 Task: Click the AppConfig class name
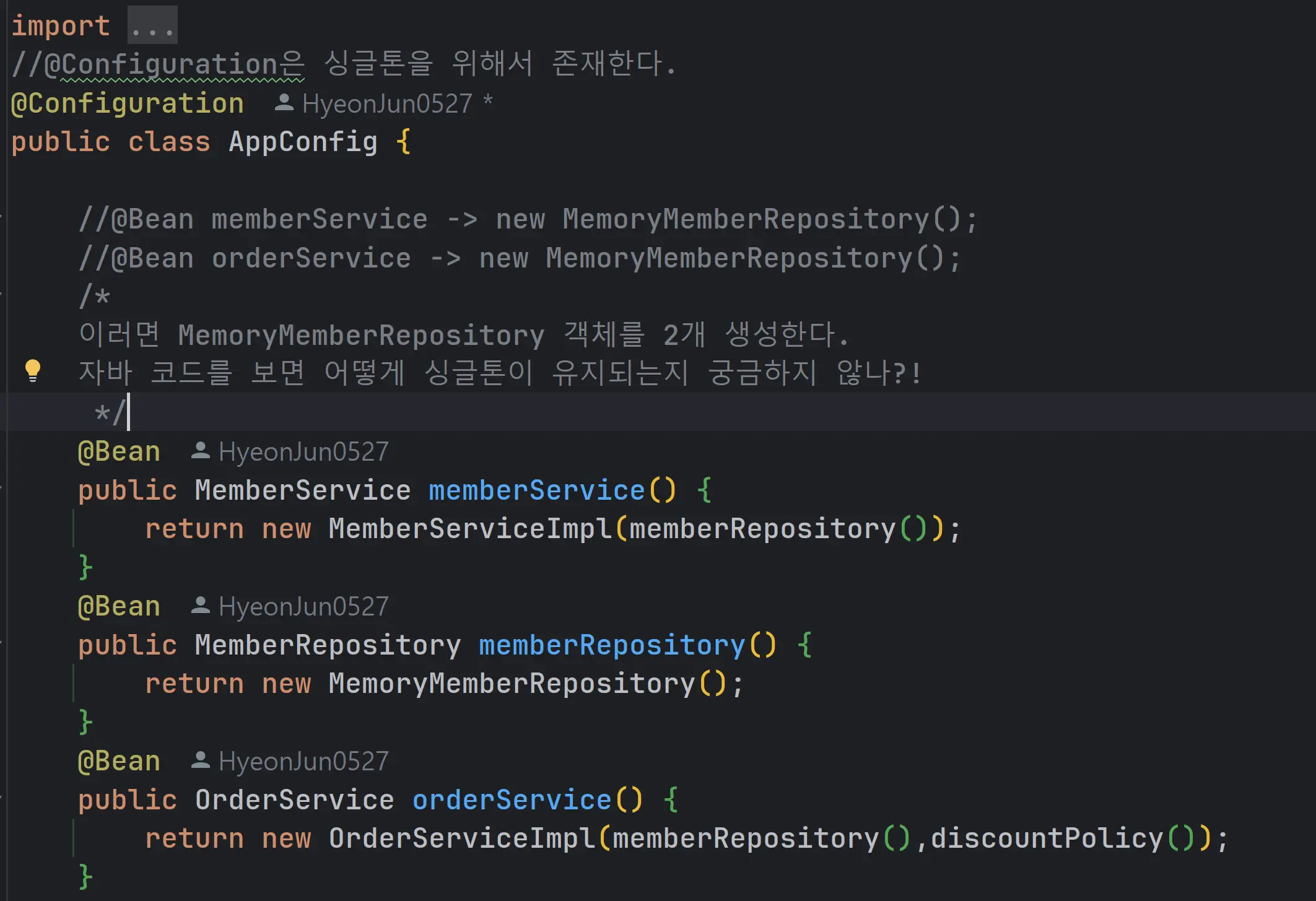pyautogui.click(x=303, y=142)
